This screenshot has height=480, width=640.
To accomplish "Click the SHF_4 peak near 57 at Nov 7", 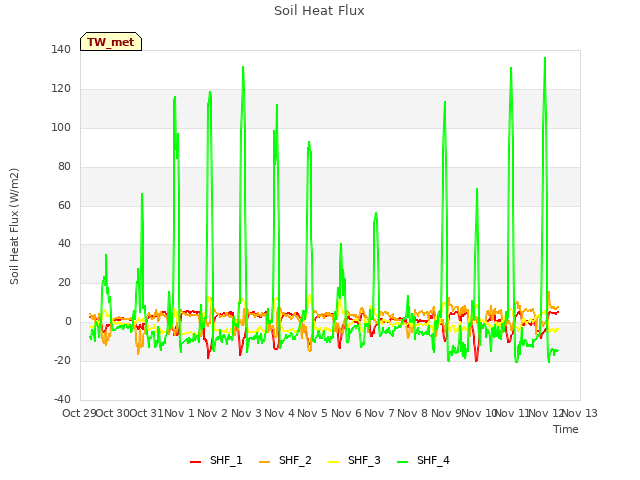I will coord(376,213).
